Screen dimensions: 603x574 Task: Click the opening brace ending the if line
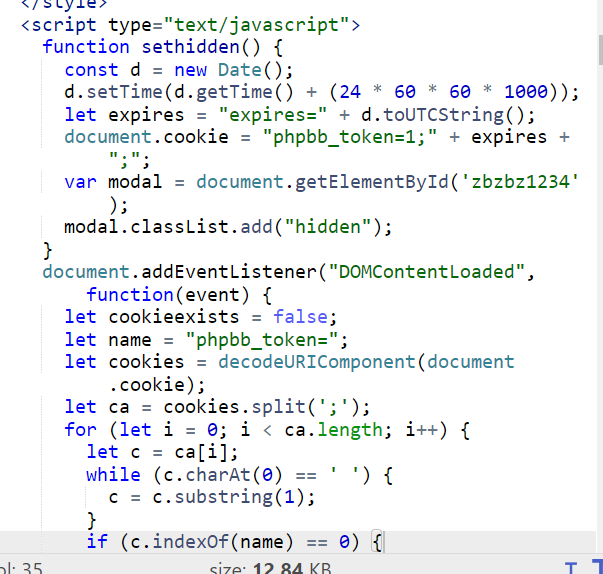point(377,542)
